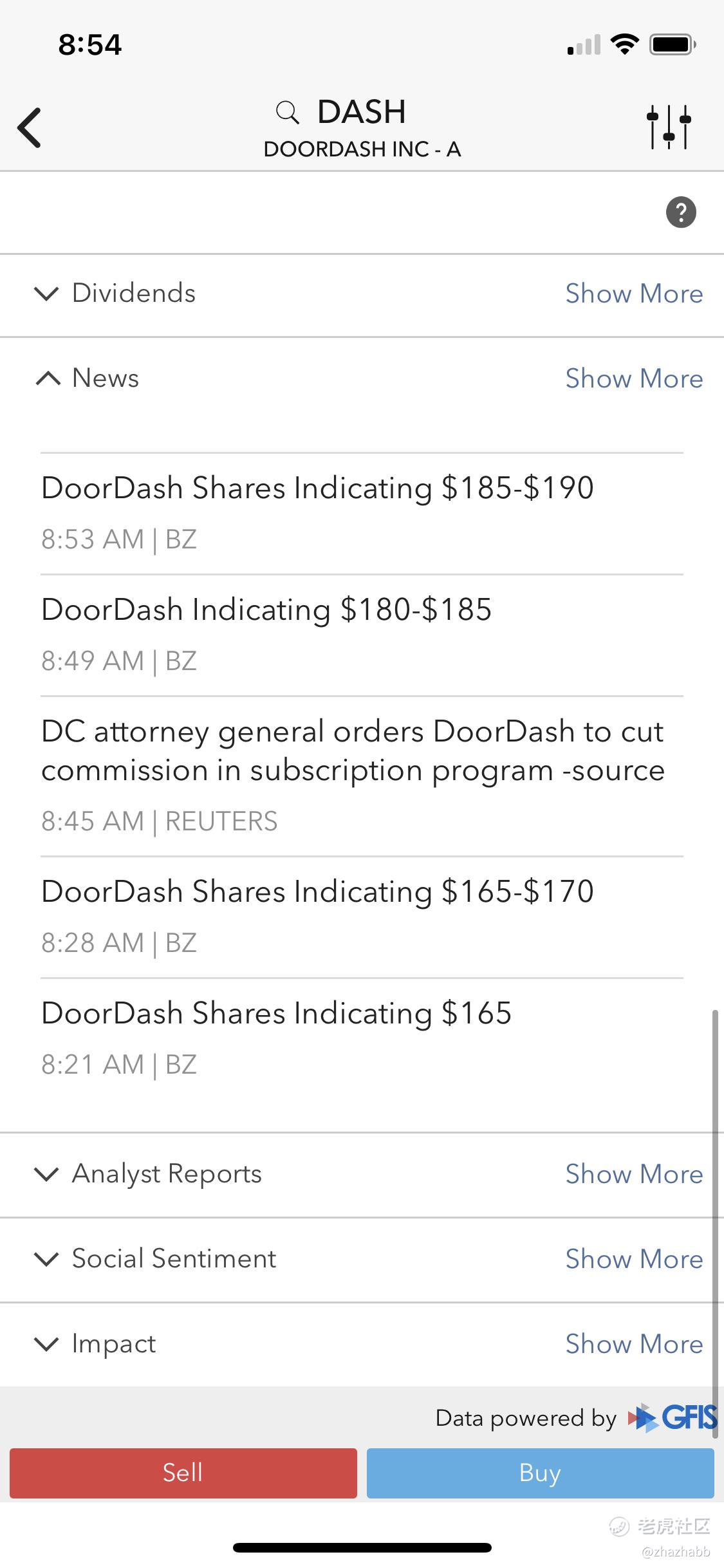Open the search magnifier icon
Image resolution: width=724 pixels, height=1568 pixels.
click(287, 113)
